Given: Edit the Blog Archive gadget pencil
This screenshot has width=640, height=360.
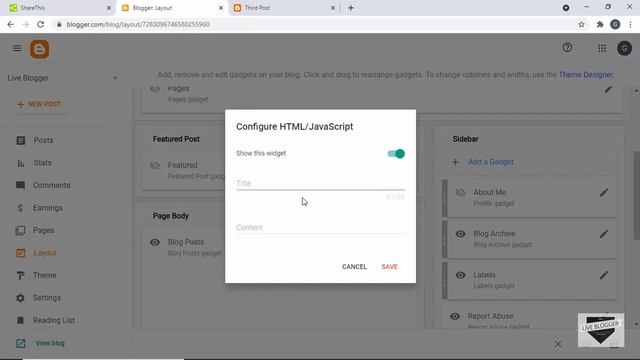Looking at the screenshot, I should [x=604, y=234].
